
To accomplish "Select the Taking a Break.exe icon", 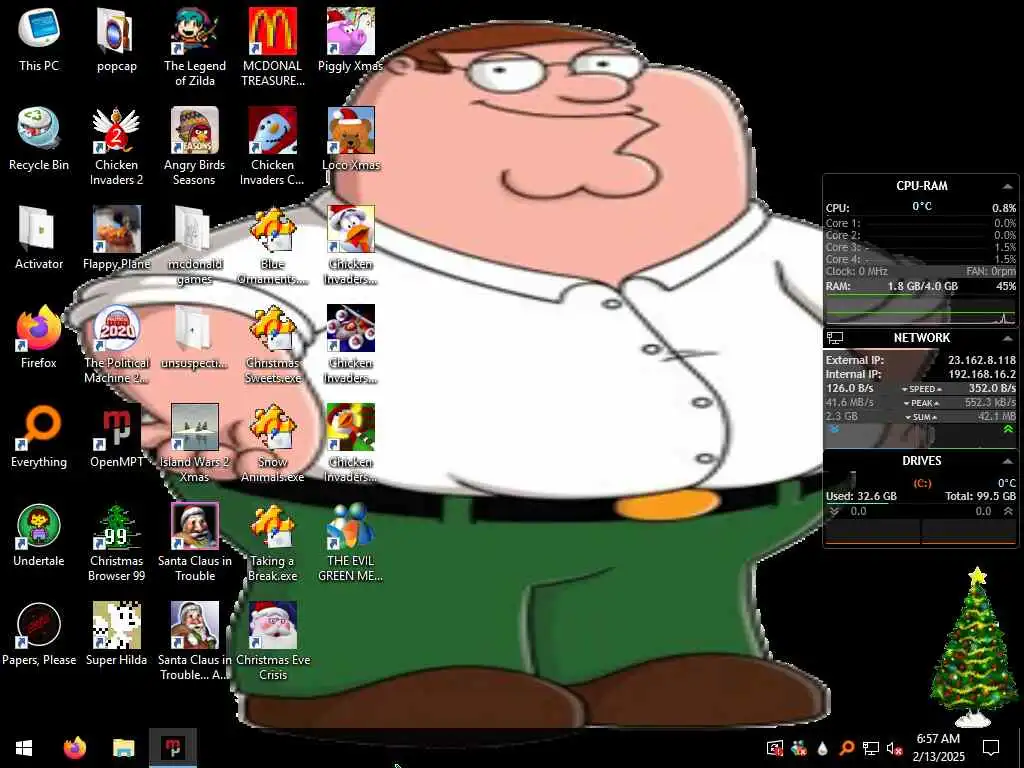I will (273, 543).
